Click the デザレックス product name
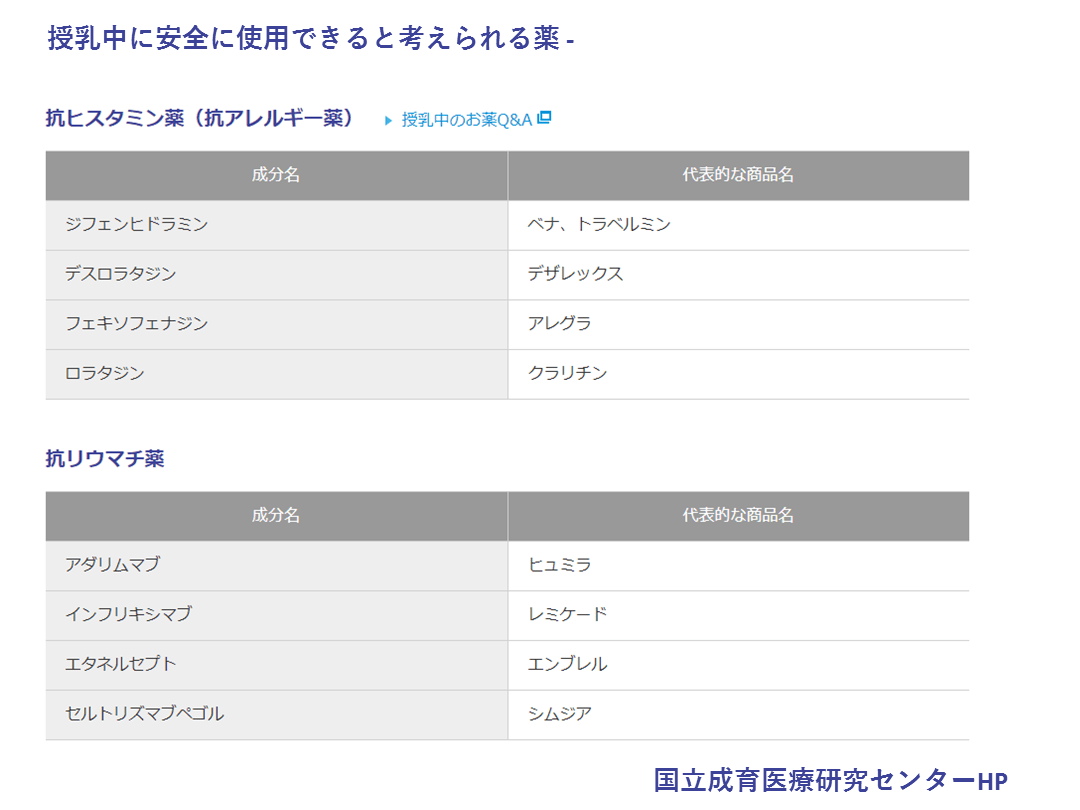The width and height of the screenshot is (1080, 810). (x=575, y=274)
